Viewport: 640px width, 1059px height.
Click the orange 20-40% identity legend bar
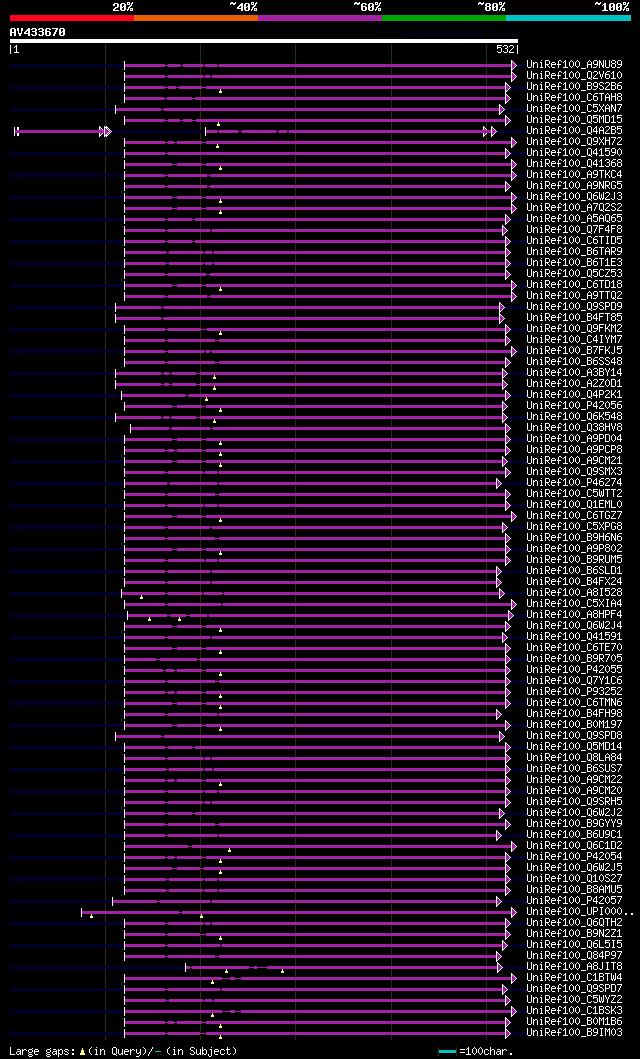196,18
